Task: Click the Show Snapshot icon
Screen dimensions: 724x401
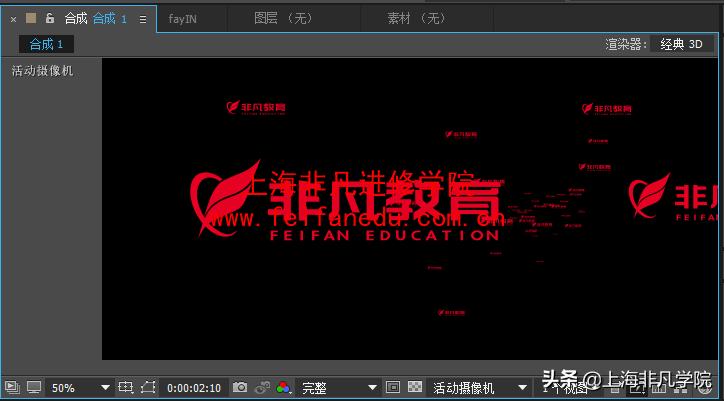Action: click(x=263, y=387)
